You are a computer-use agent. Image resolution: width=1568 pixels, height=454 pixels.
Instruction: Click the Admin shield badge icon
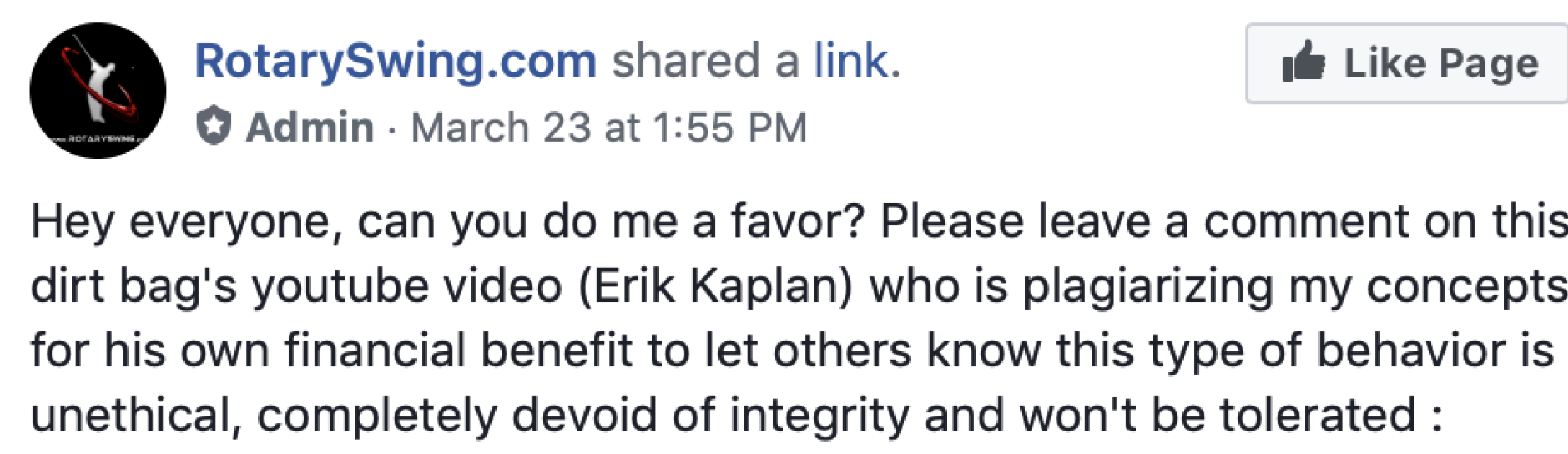[213, 126]
